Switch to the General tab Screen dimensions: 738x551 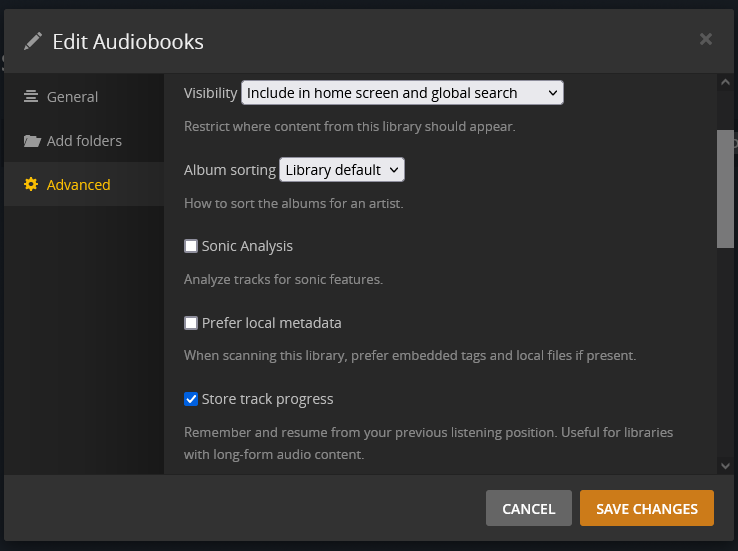72,97
